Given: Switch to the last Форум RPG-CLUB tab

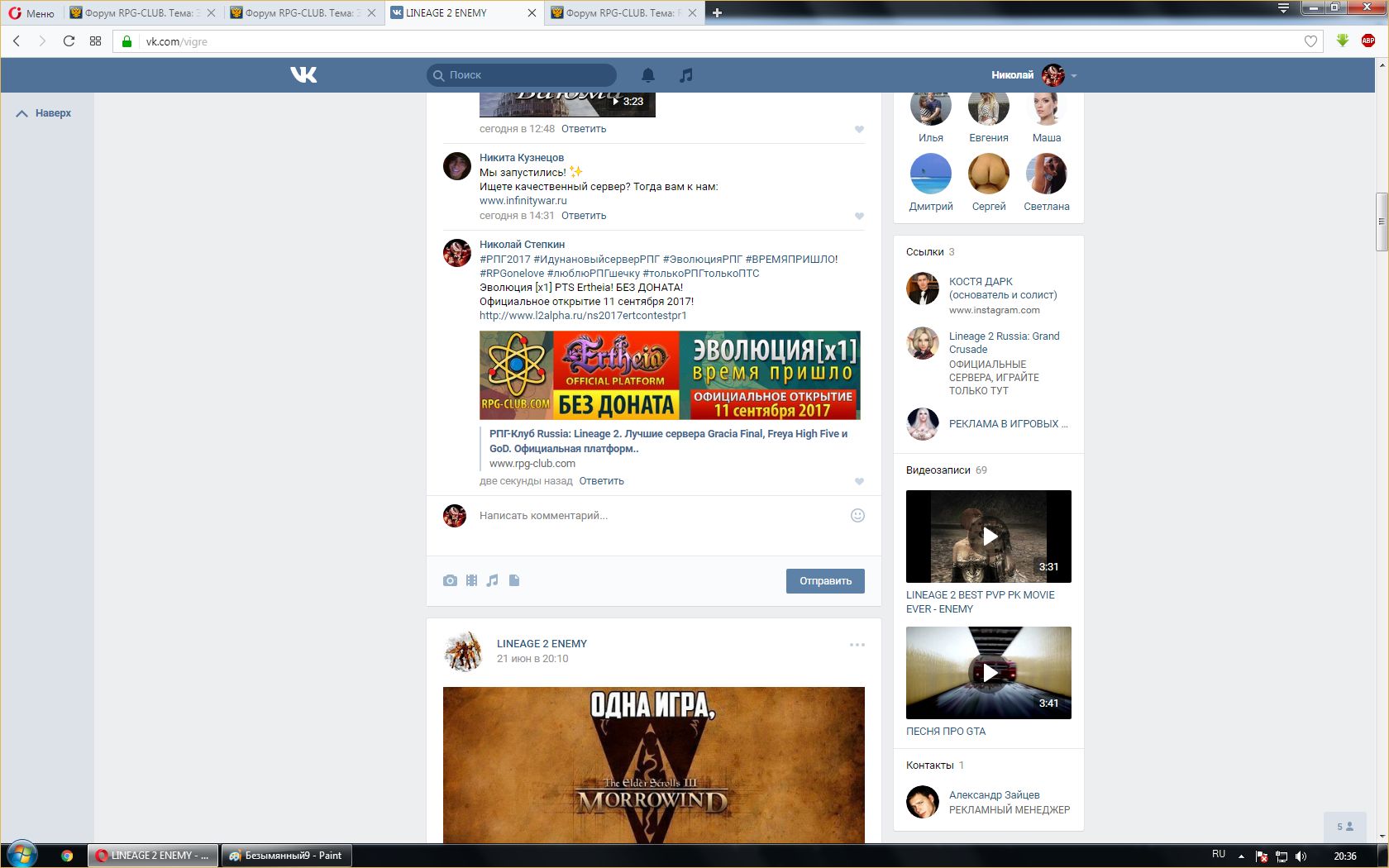Looking at the screenshot, I should tap(625, 12).
